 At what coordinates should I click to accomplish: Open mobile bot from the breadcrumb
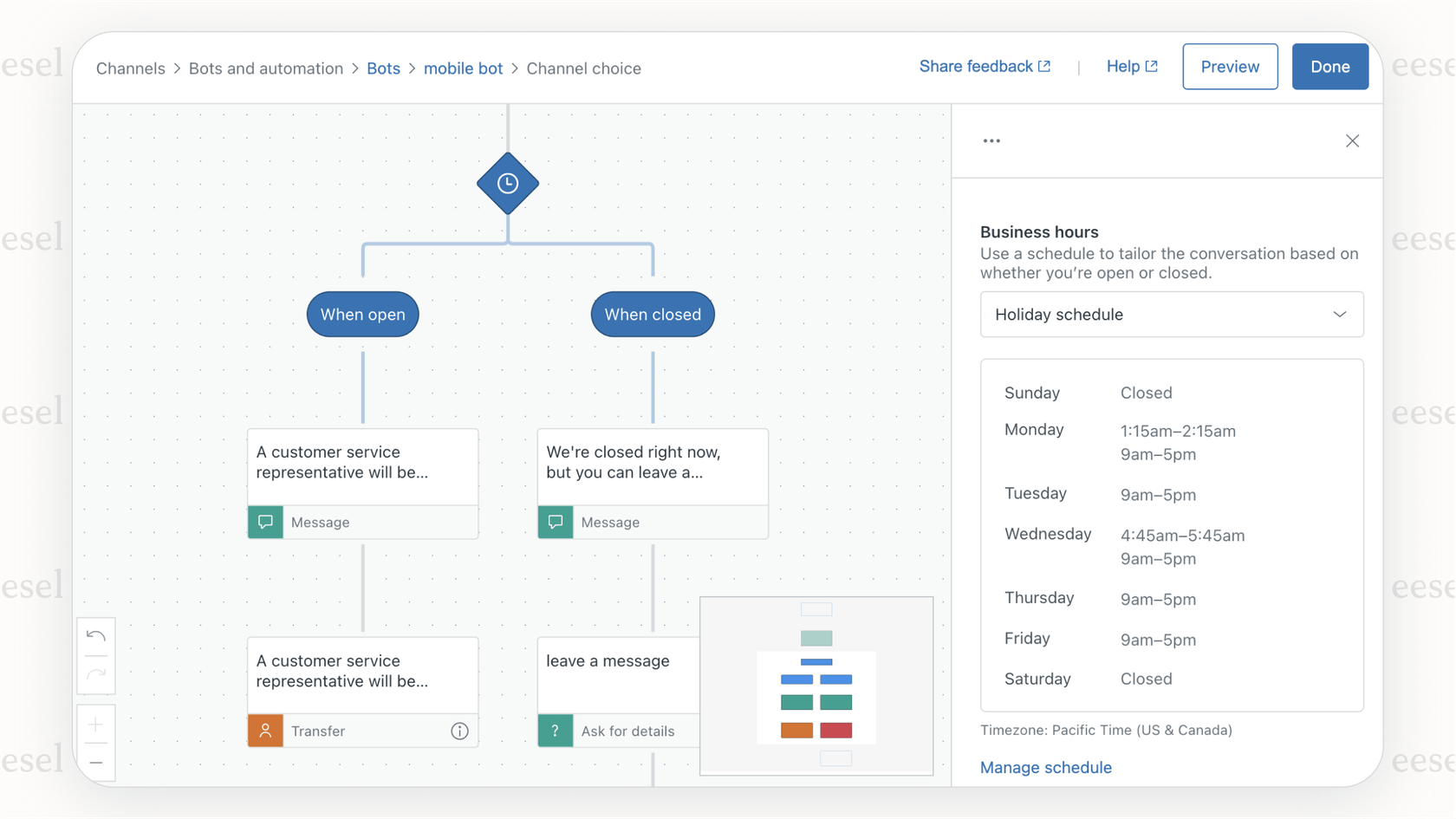click(464, 68)
